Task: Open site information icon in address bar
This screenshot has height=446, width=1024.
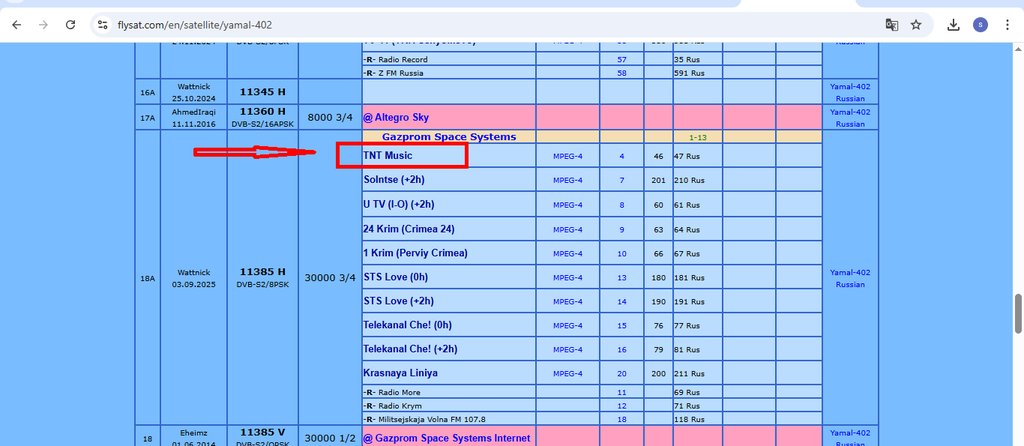Action: click(x=102, y=24)
